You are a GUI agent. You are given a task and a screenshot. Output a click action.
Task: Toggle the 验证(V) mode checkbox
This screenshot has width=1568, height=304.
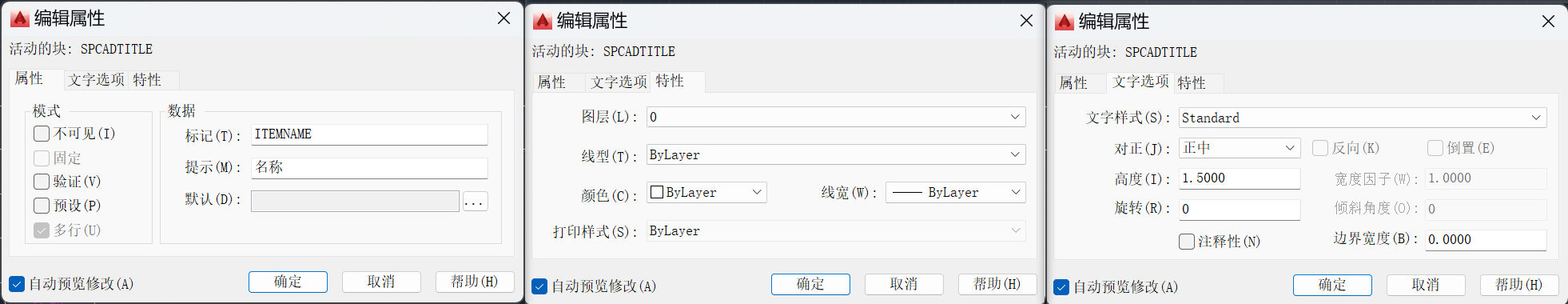click(42, 182)
